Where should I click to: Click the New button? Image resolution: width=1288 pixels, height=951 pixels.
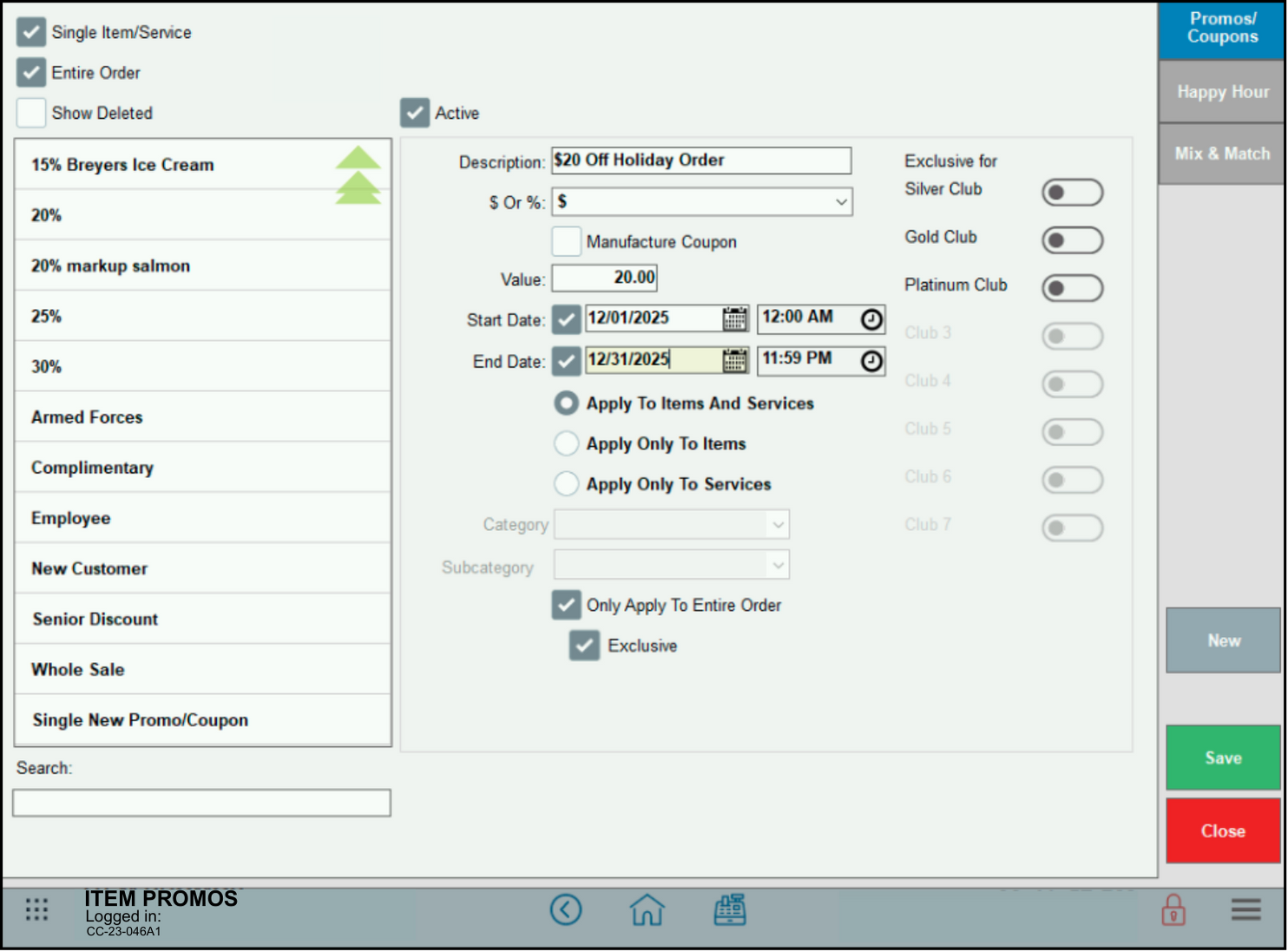pyautogui.click(x=1223, y=640)
